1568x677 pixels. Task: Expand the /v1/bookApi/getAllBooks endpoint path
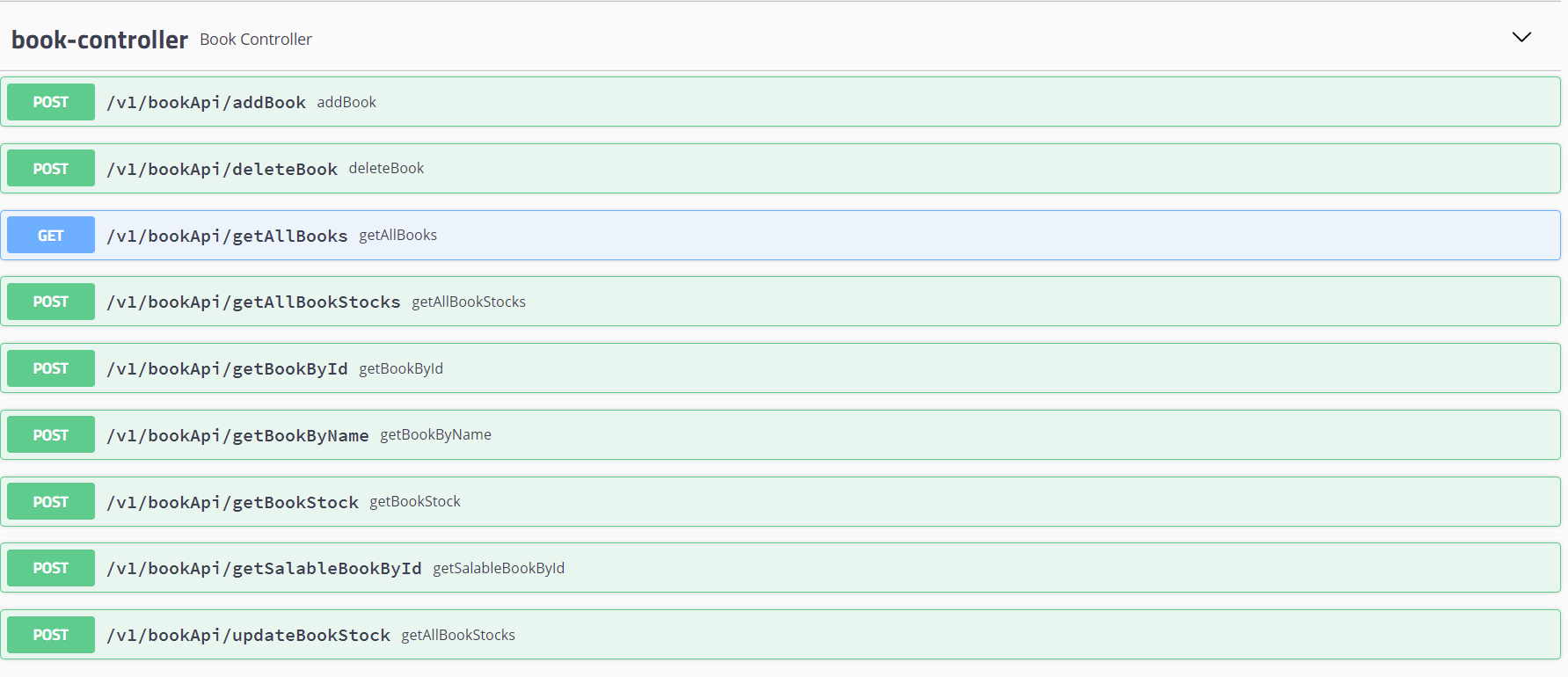(x=228, y=236)
